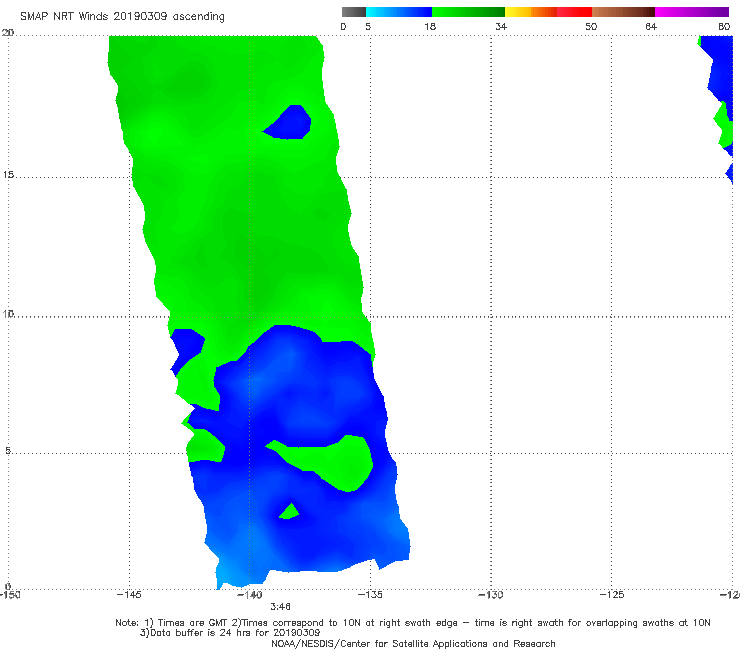Click the small green triangle near 3N
This screenshot has height=650, width=740.
tap(289, 512)
